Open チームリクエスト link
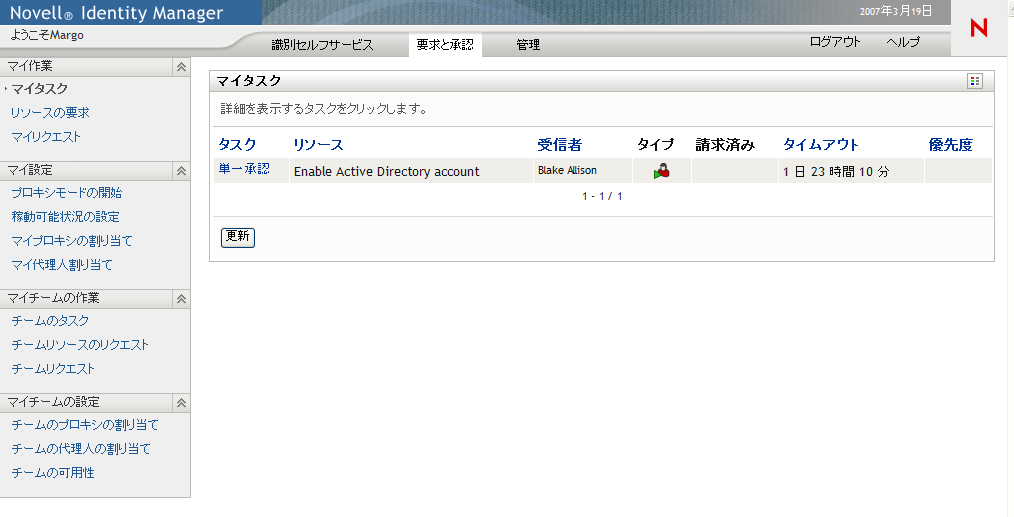The width and height of the screenshot is (1014, 517). point(53,369)
